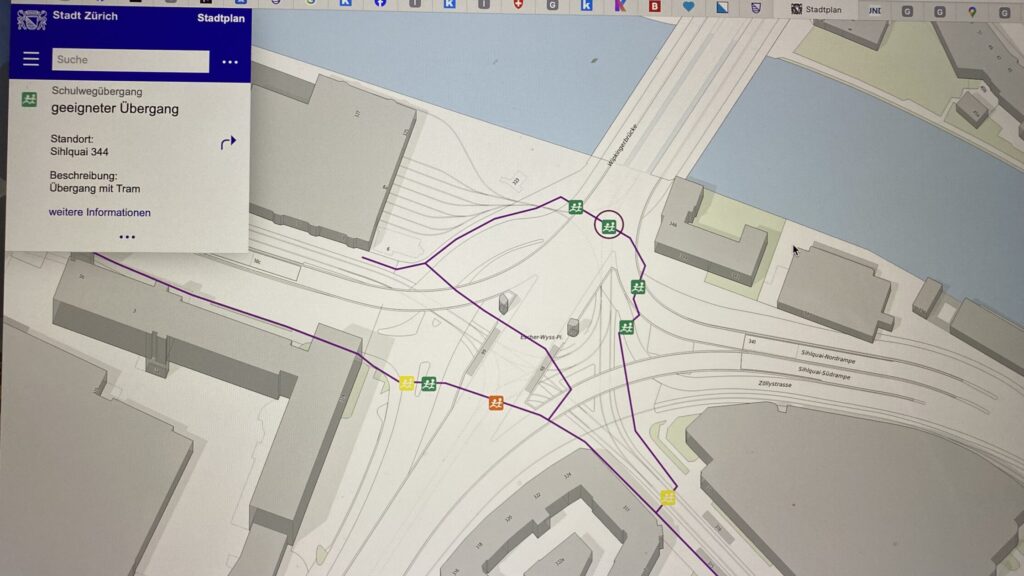
Task: Click the green crossing marker next to the yellow one
Action: coord(429,383)
